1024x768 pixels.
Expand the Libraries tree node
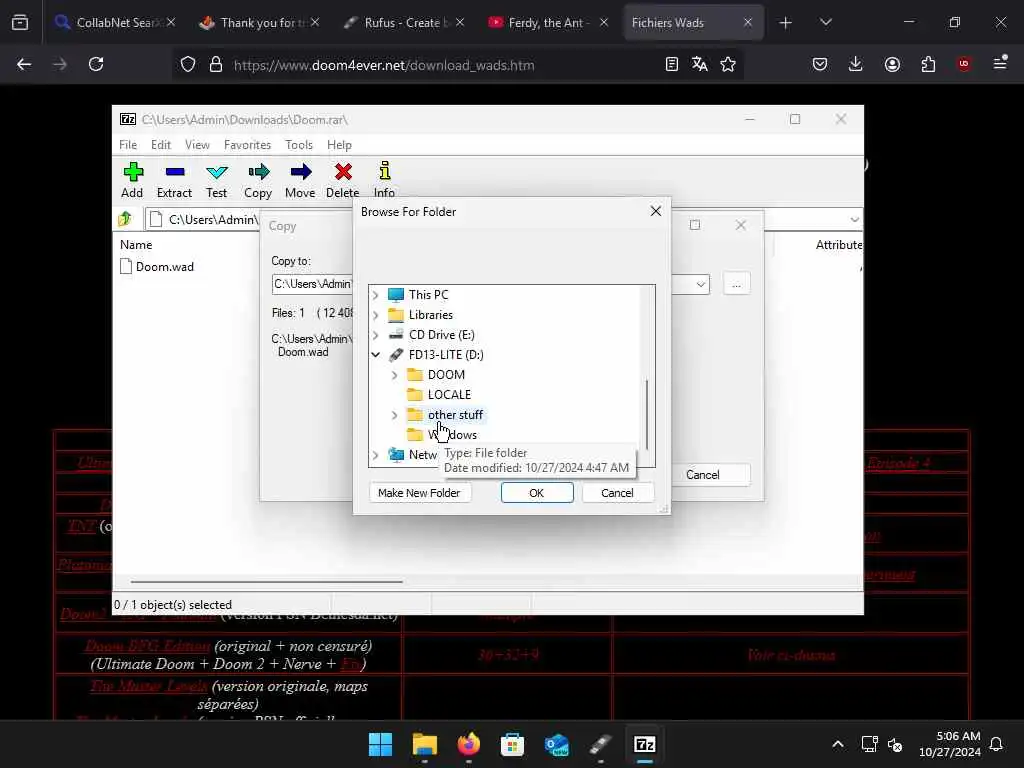(x=376, y=315)
